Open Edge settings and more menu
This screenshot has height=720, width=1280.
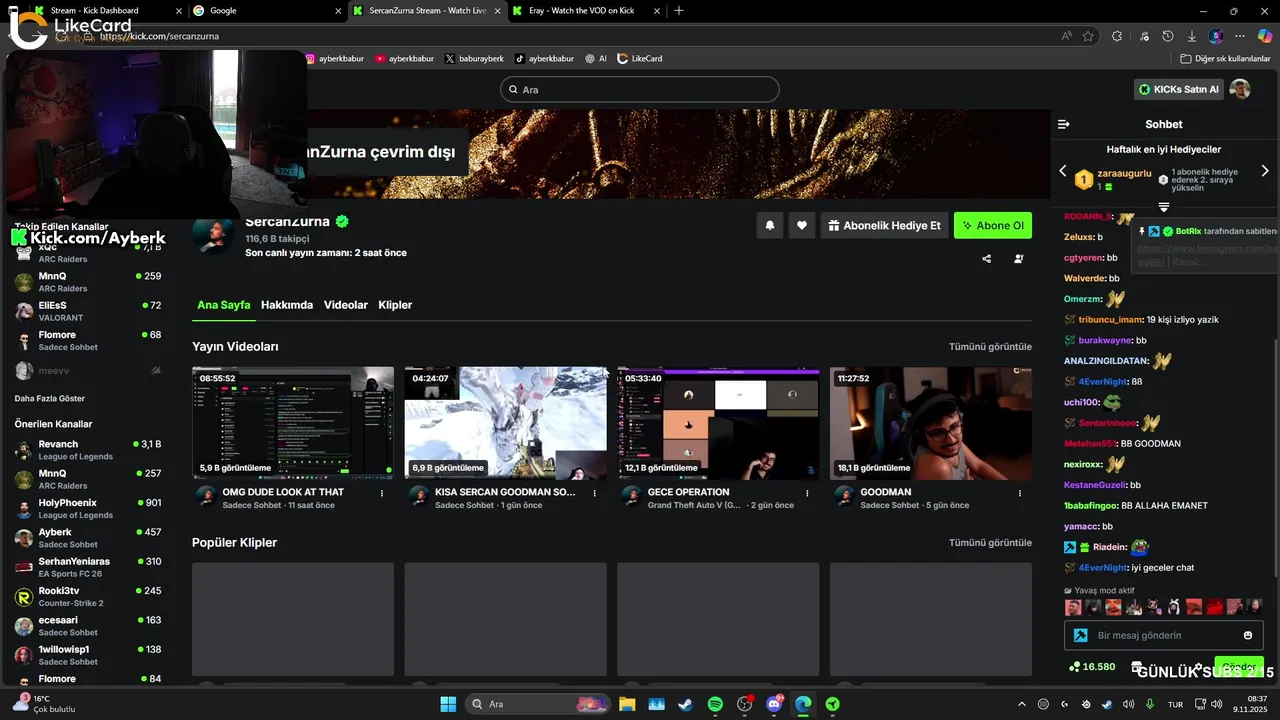tap(1241, 36)
